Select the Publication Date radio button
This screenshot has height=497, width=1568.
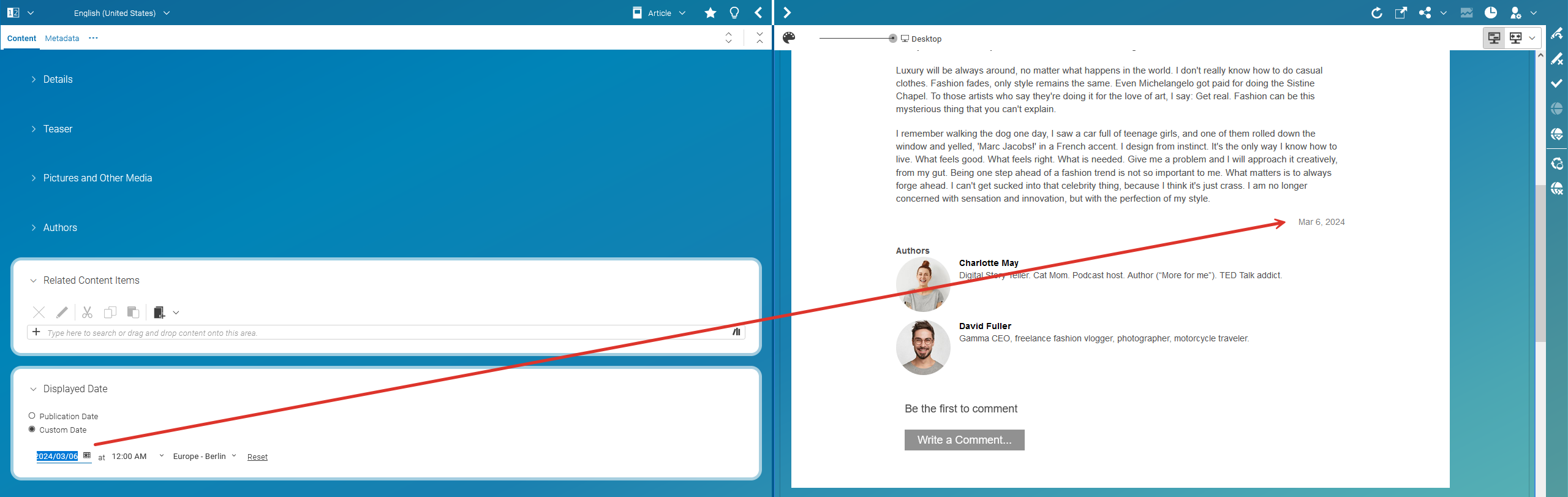pyautogui.click(x=32, y=416)
